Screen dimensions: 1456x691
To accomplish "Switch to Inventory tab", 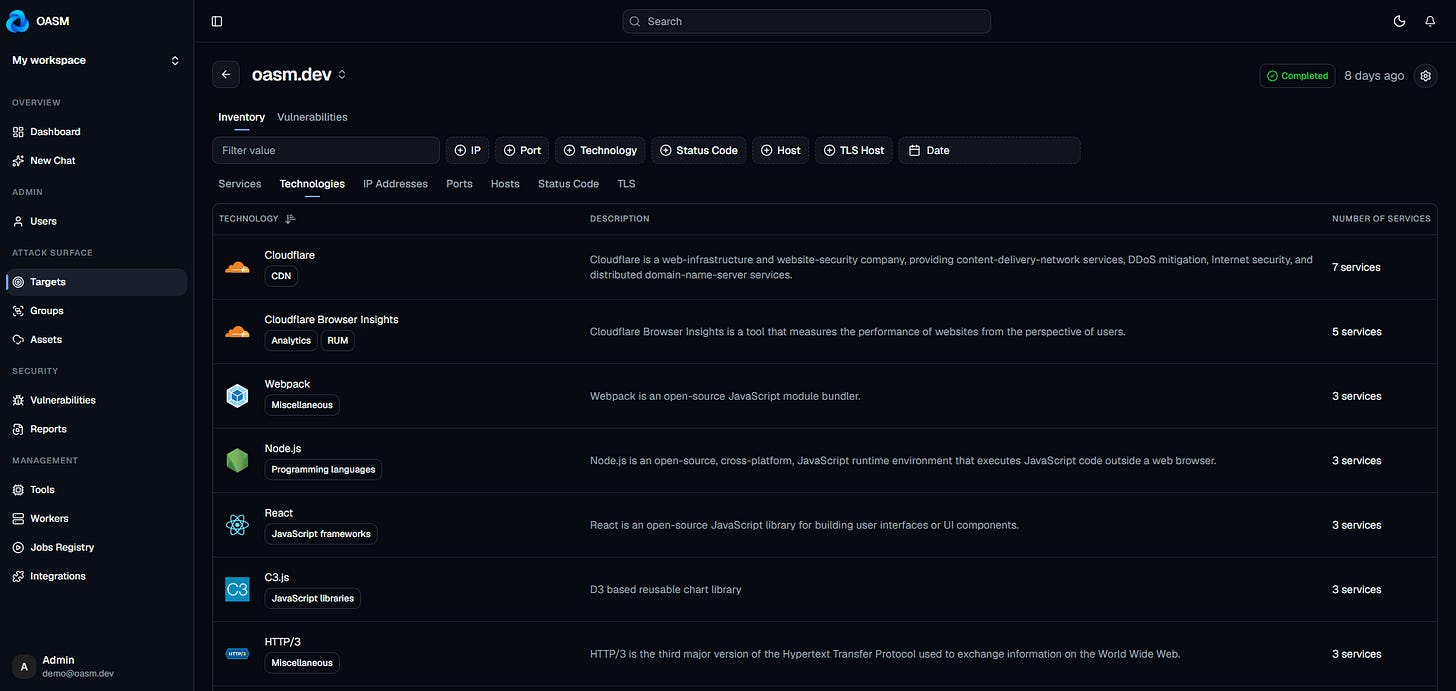I will (x=242, y=117).
